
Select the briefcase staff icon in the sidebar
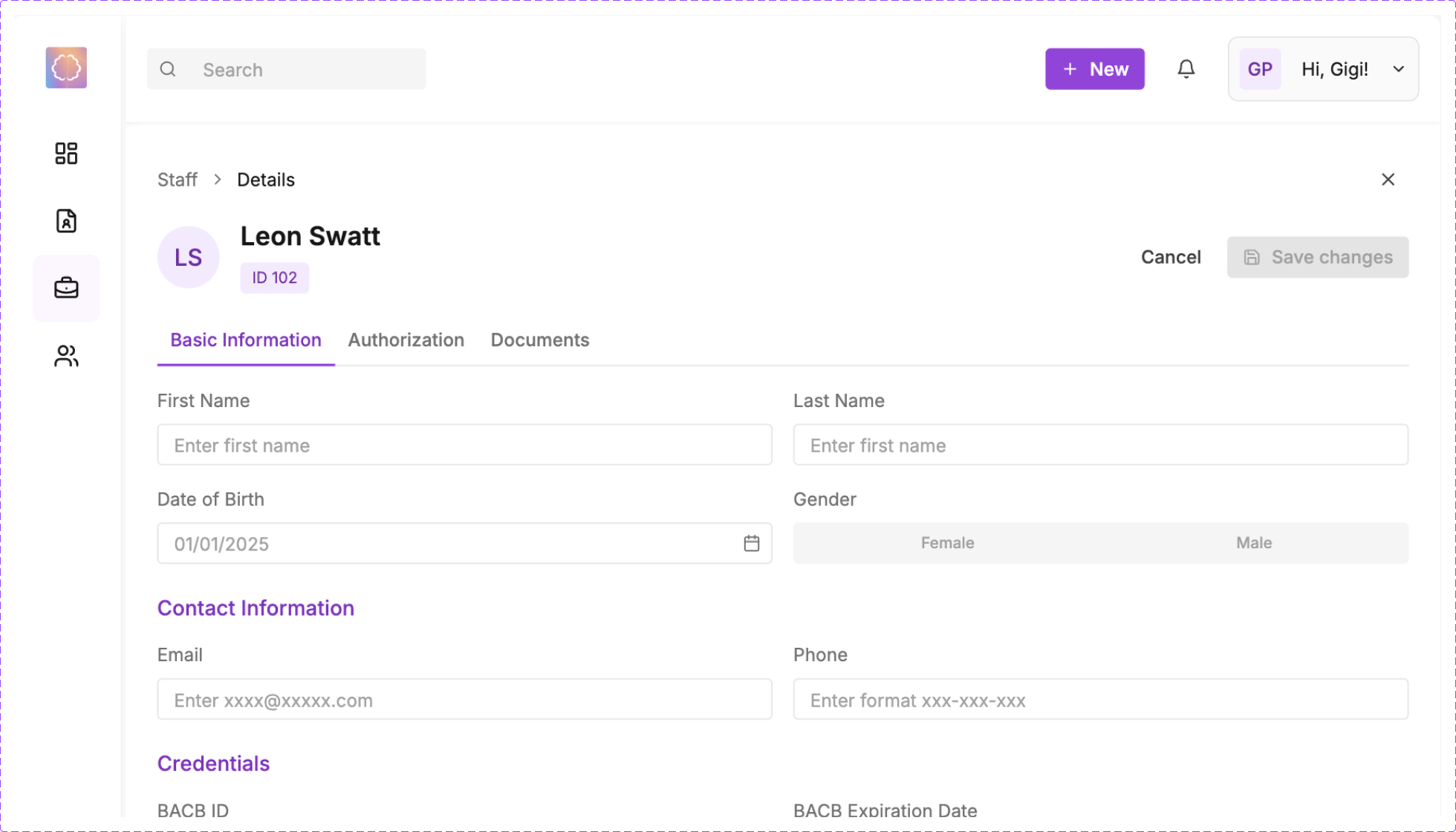click(66, 287)
